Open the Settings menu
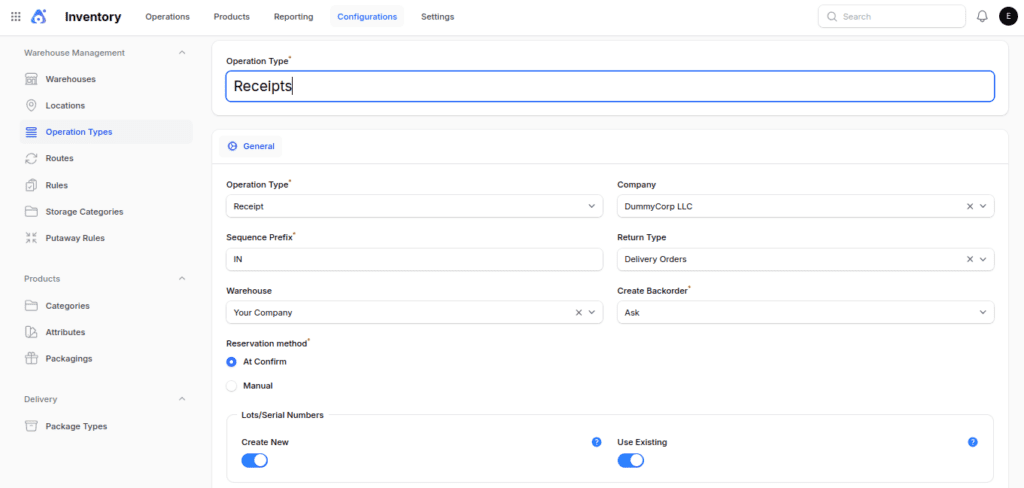This screenshot has width=1024, height=488. 438,16
